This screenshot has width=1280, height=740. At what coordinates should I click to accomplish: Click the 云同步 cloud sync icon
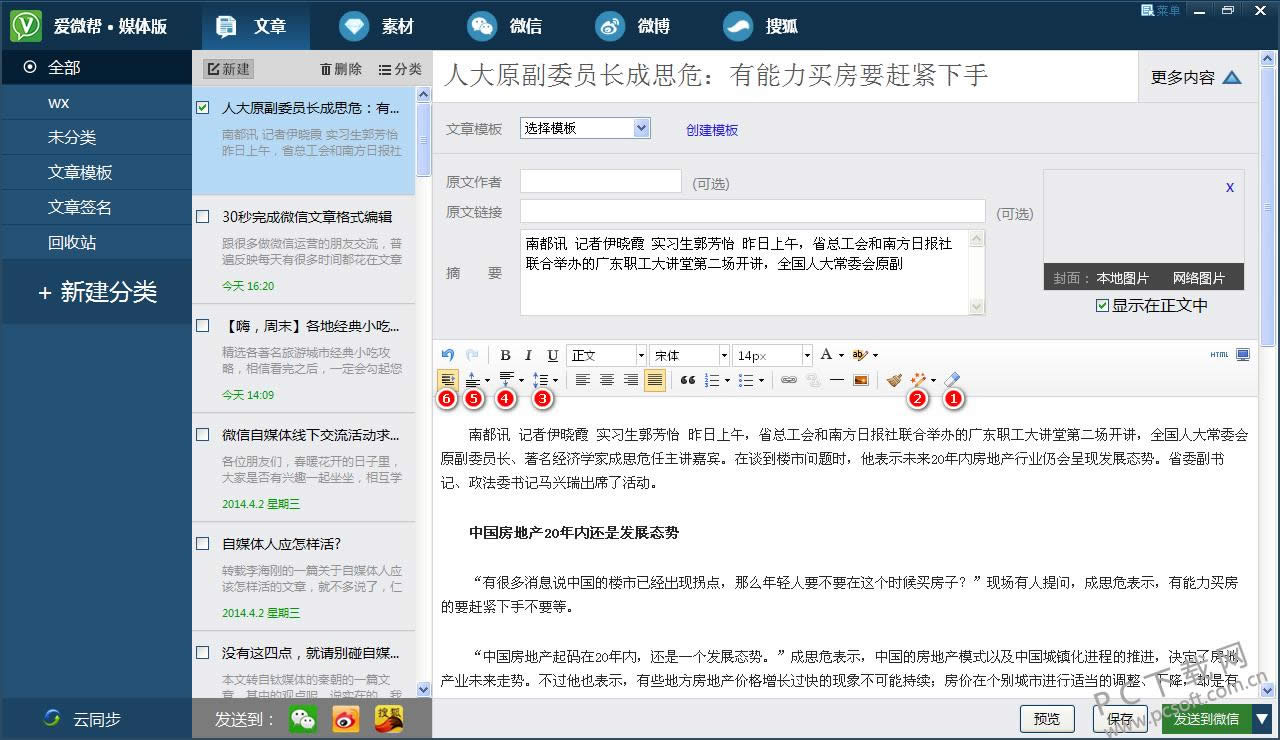tap(52, 719)
